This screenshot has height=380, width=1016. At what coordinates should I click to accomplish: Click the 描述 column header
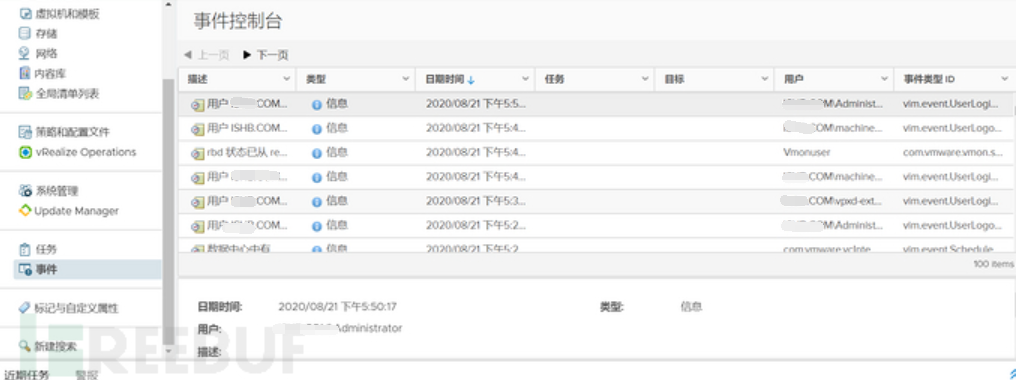(x=198, y=79)
